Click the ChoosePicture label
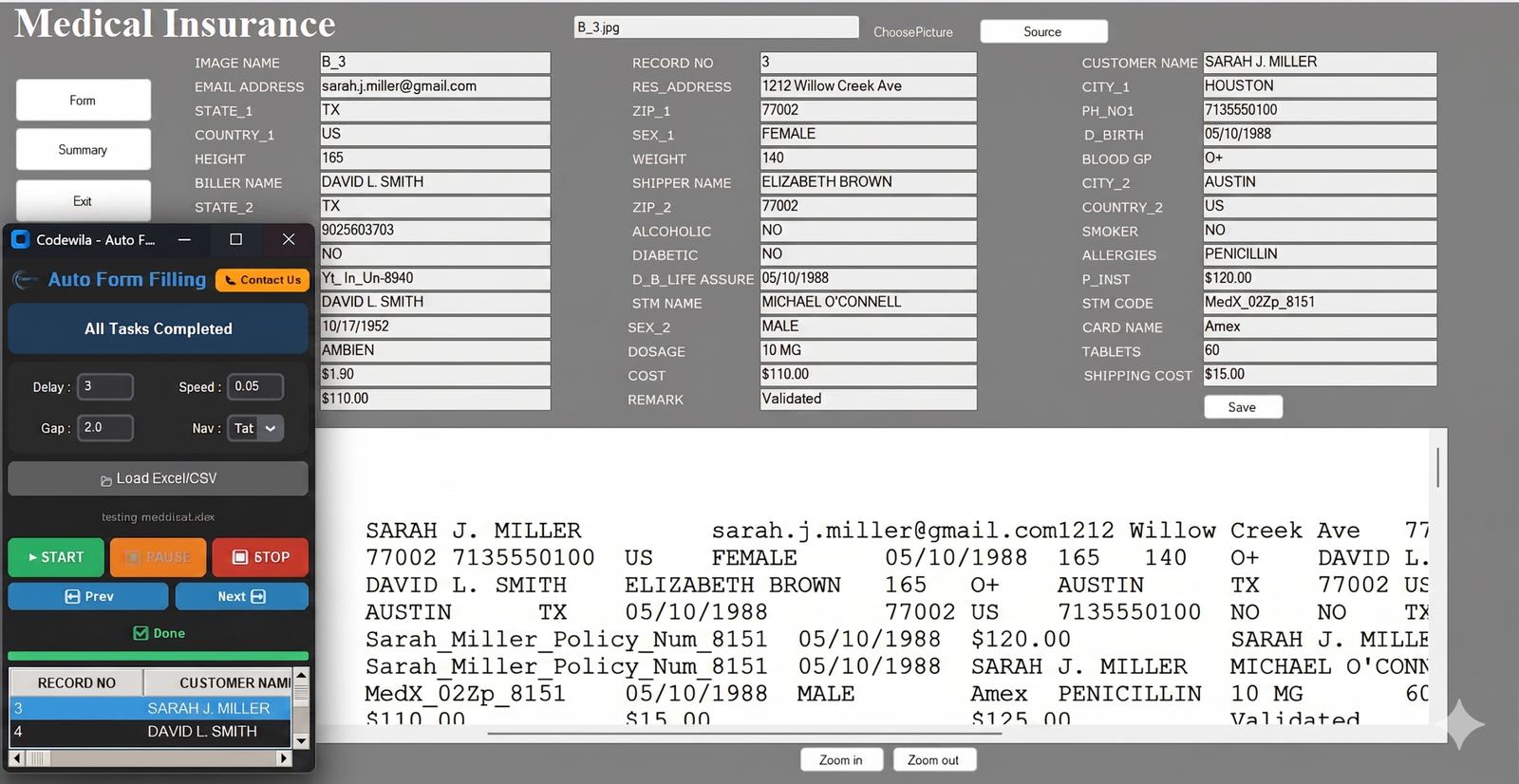 (913, 32)
